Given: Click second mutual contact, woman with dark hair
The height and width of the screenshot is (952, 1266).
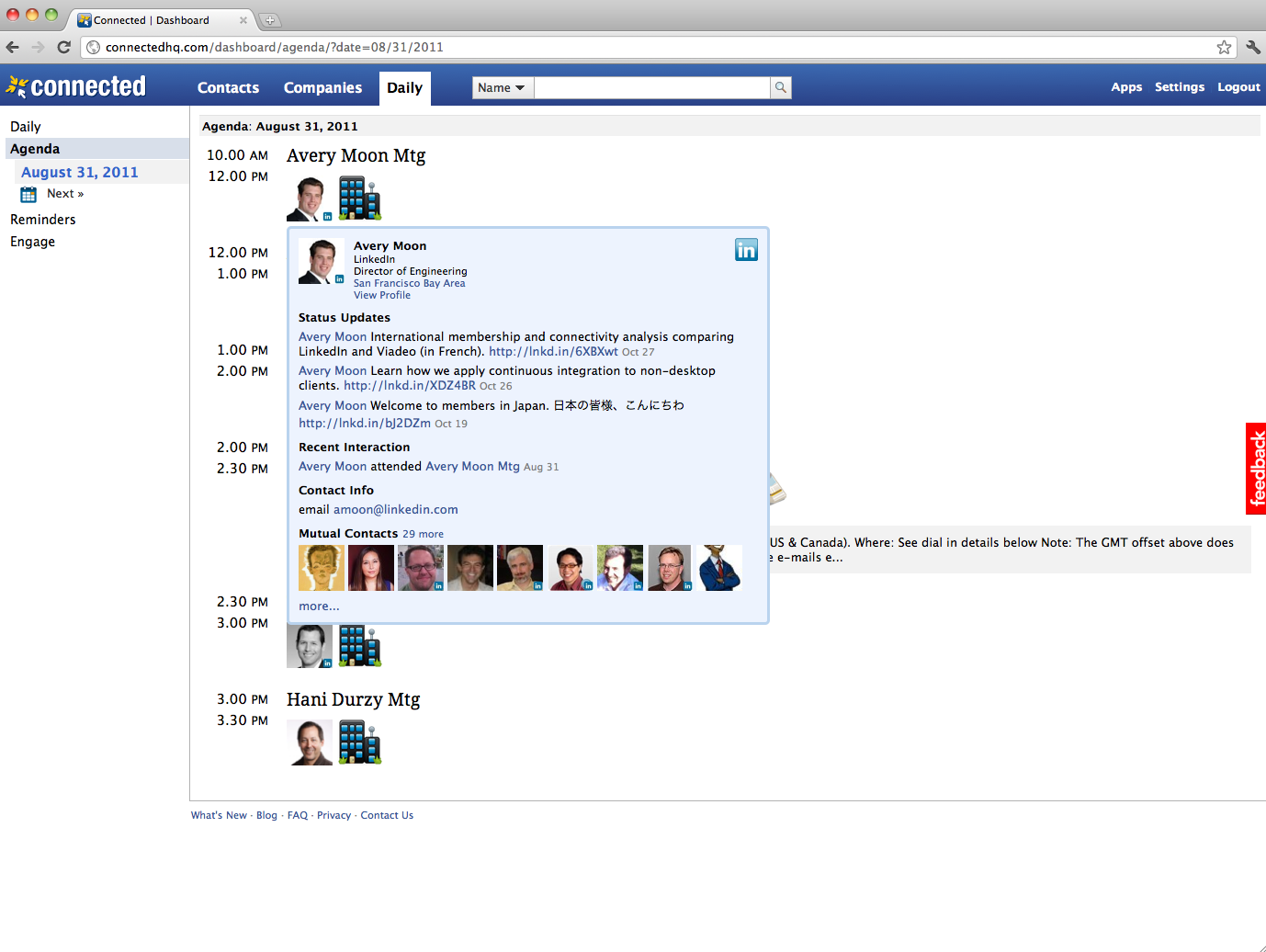Looking at the screenshot, I should coord(371,568).
